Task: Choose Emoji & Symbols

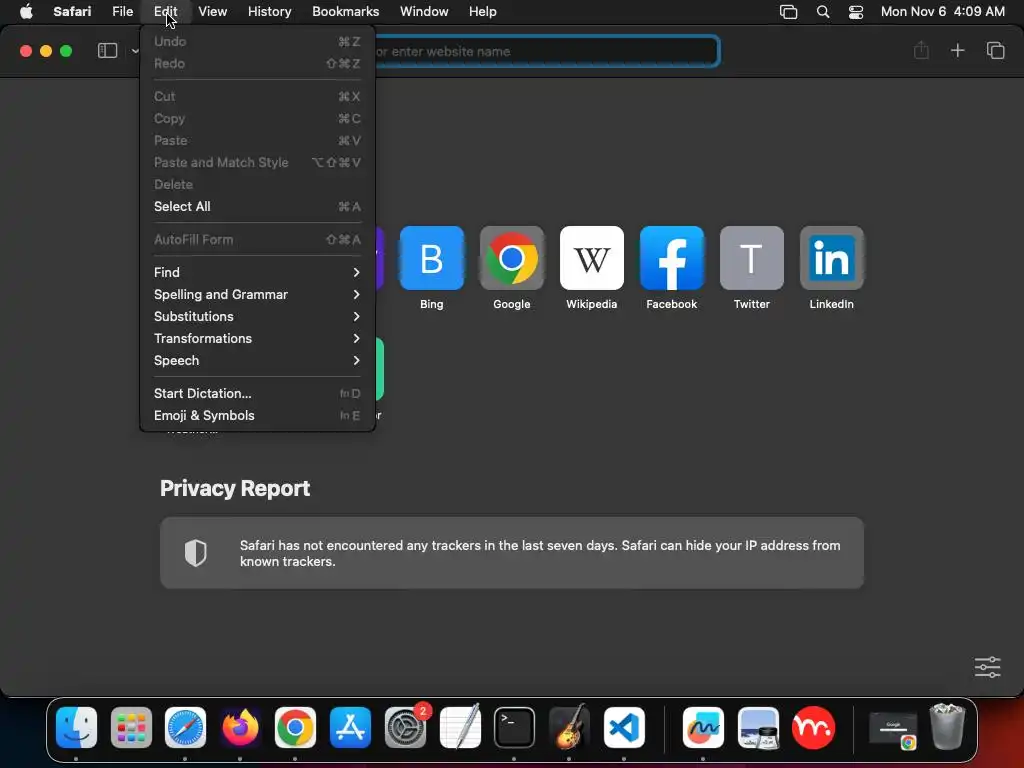Action: pyautogui.click(x=257, y=415)
